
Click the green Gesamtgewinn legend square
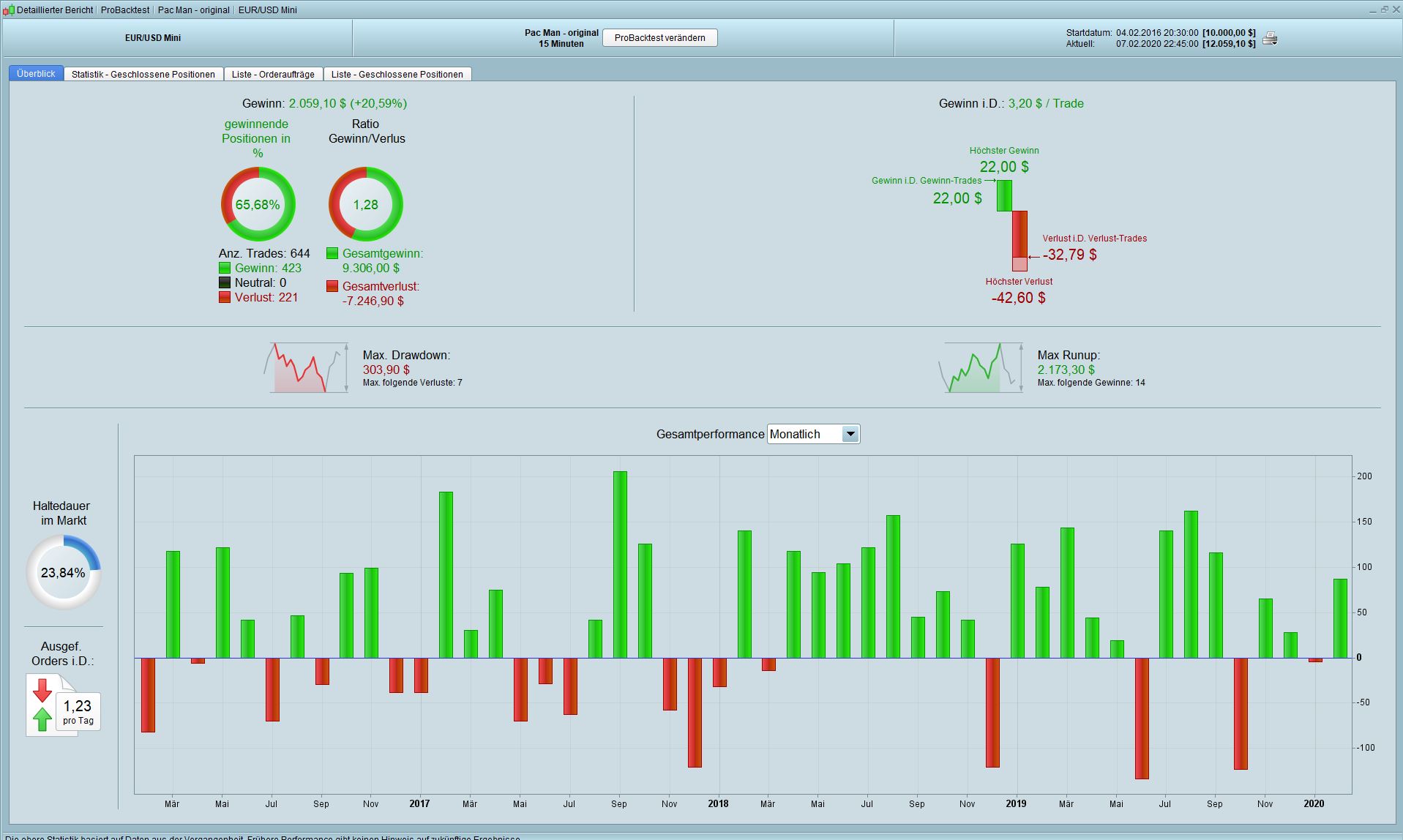tap(332, 253)
